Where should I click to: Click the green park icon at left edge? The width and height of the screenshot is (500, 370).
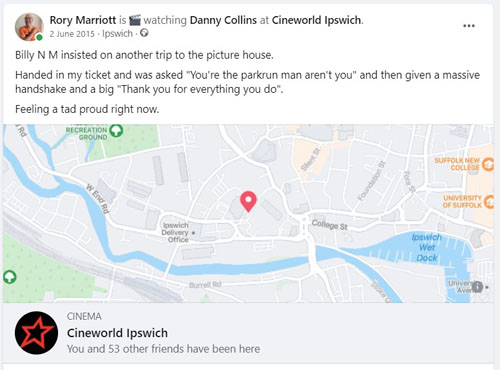(9, 277)
